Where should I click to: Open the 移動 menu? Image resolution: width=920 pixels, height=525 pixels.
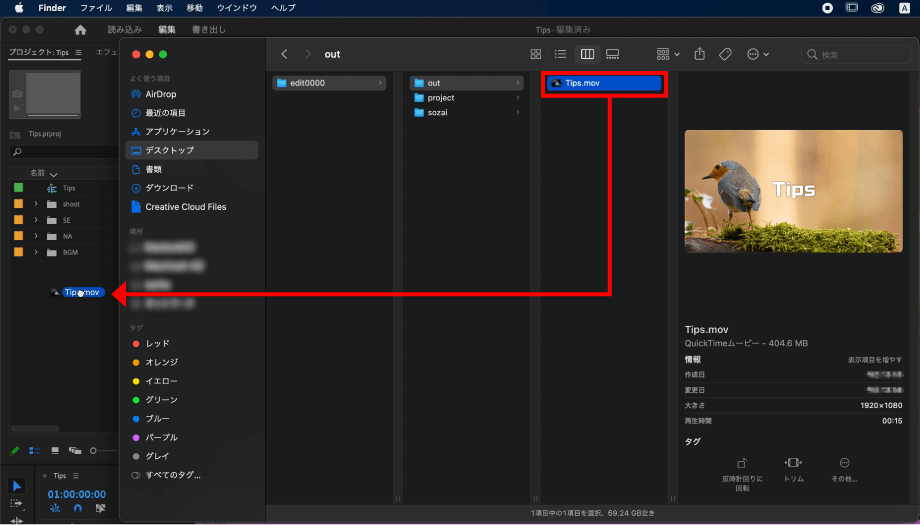pos(195,8)
